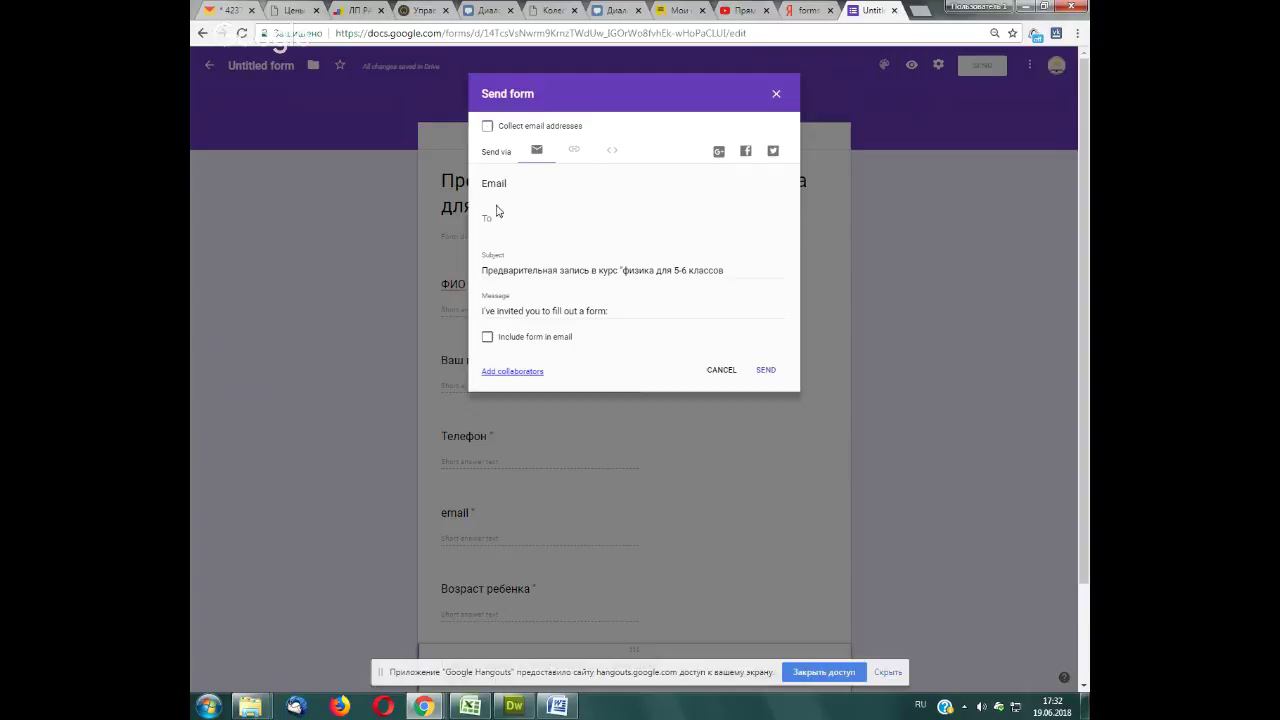
Task: Open the Windows Start menu
Action: [208, 706]
